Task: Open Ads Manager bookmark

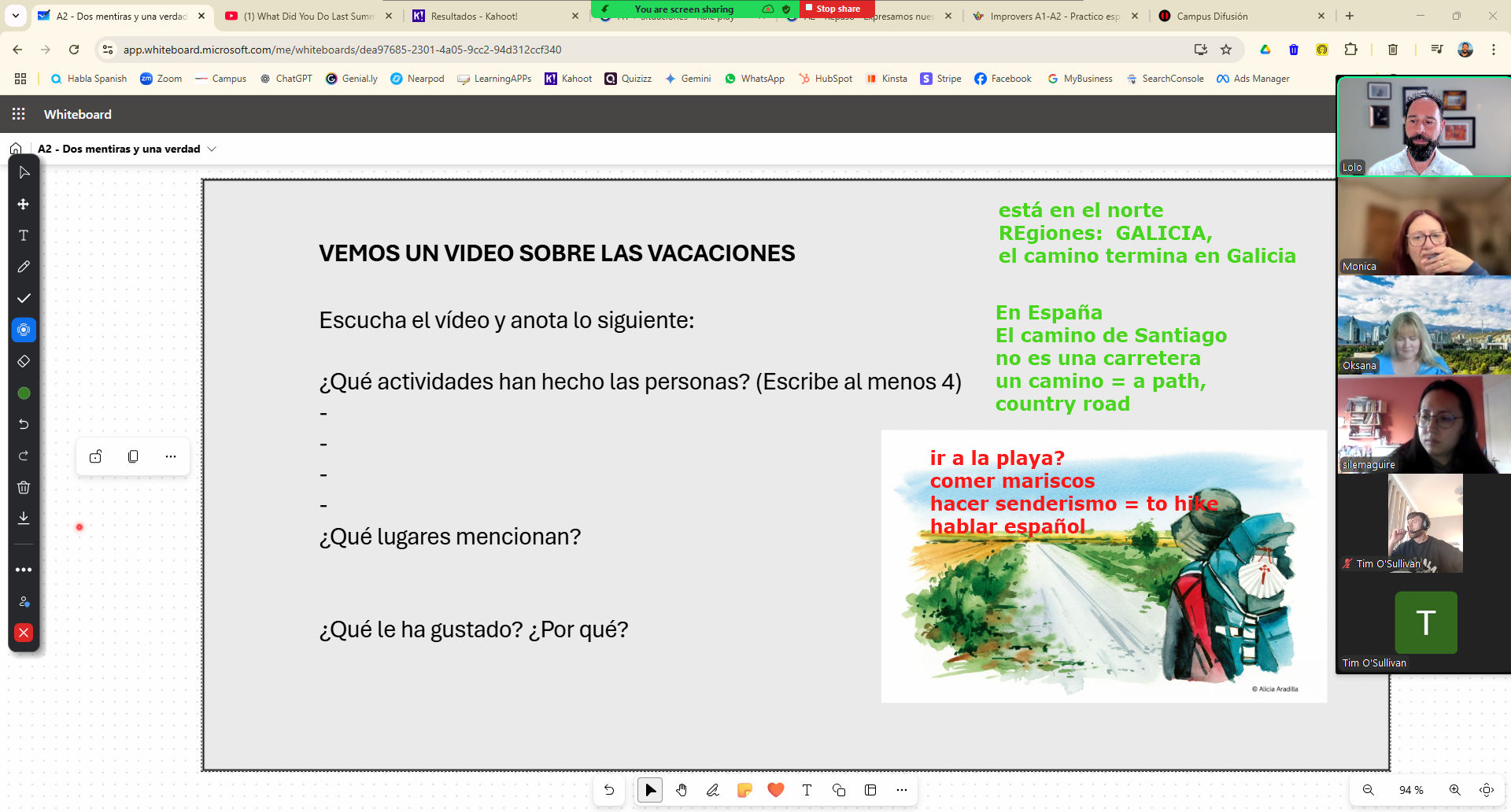Action: pyautogui.click(x=1253, y=79)
